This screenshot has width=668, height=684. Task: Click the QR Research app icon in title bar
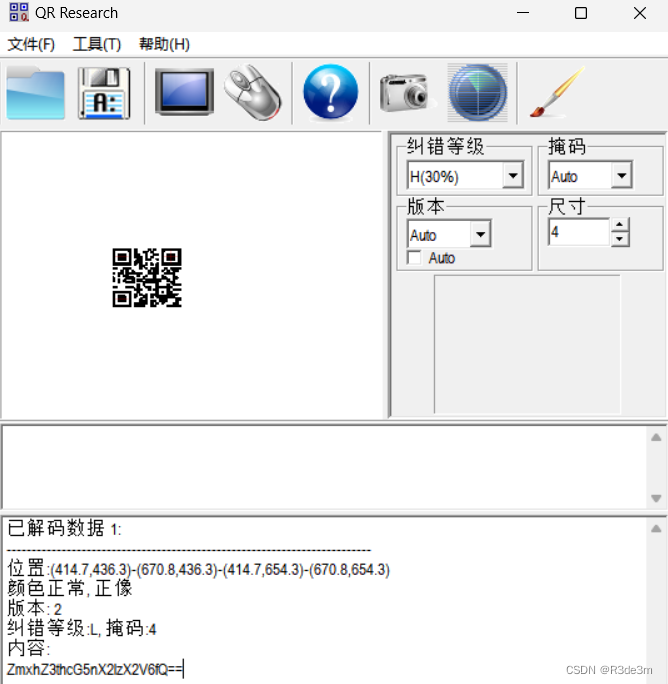point(19,12)
